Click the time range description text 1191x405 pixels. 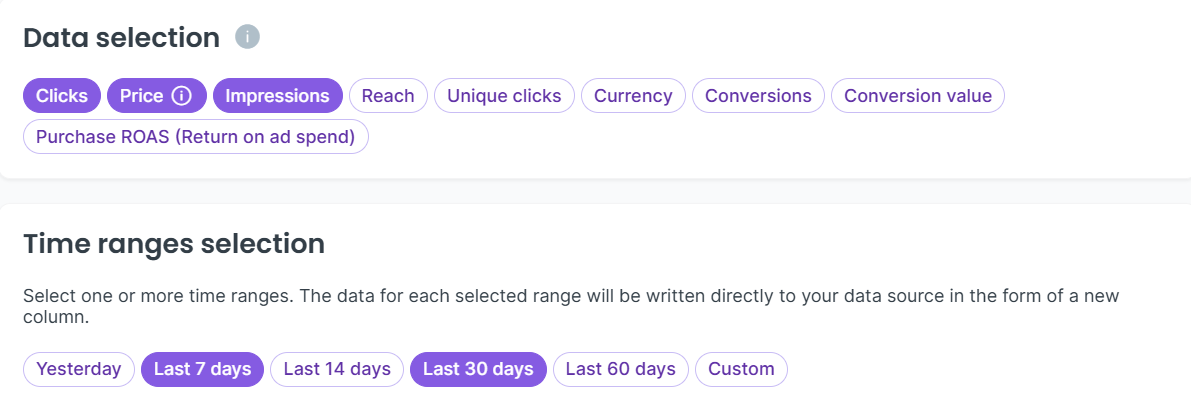click(x=570, y=297)
